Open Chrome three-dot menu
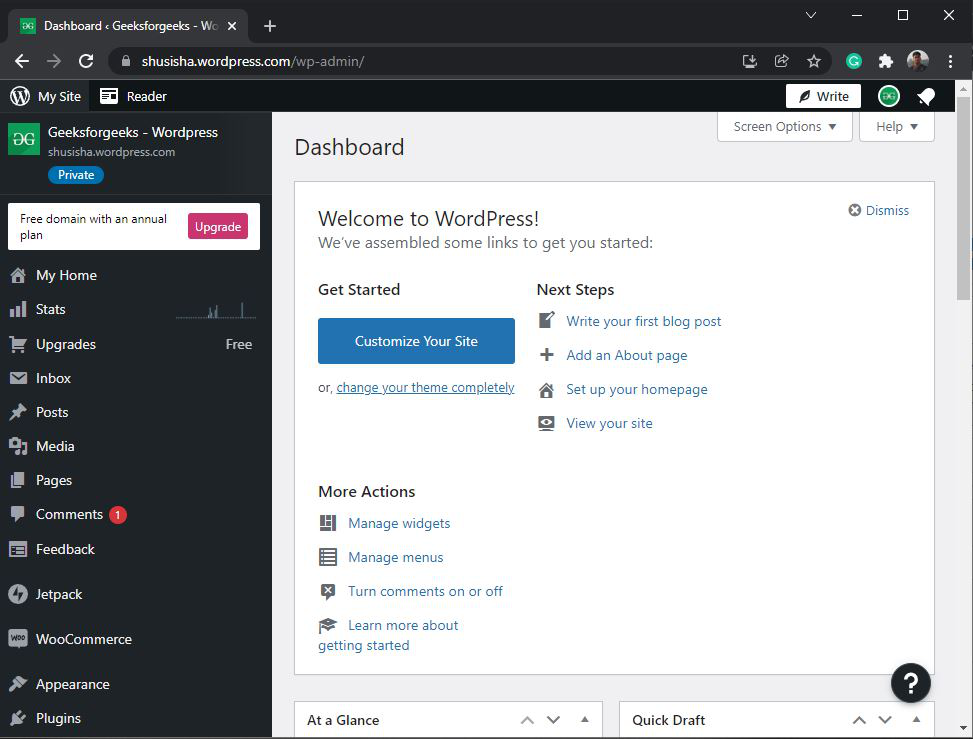973x739 pixels. coord(950,61)
